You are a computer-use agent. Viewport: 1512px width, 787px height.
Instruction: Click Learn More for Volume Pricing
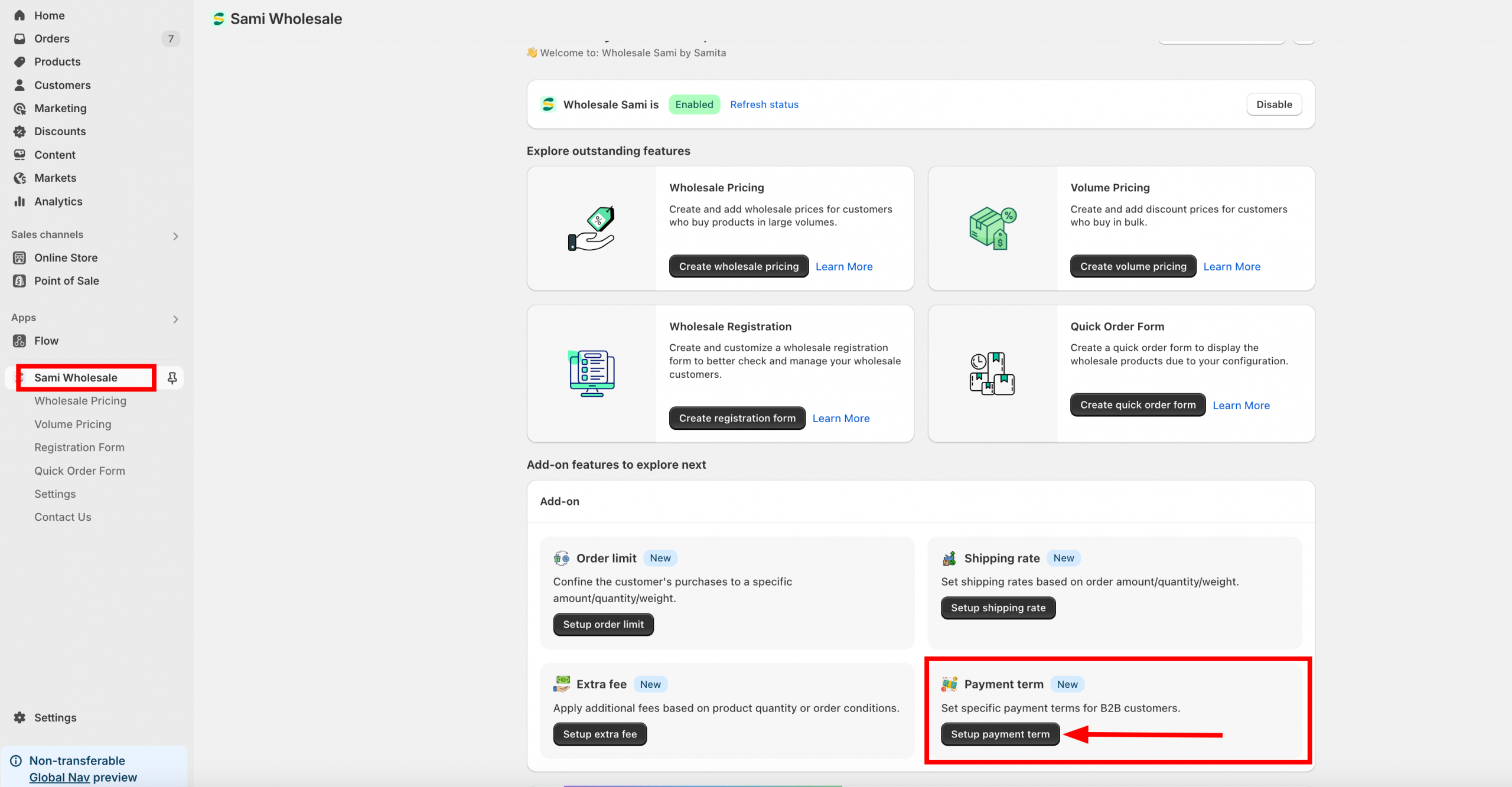click(x=1232, y=266)
